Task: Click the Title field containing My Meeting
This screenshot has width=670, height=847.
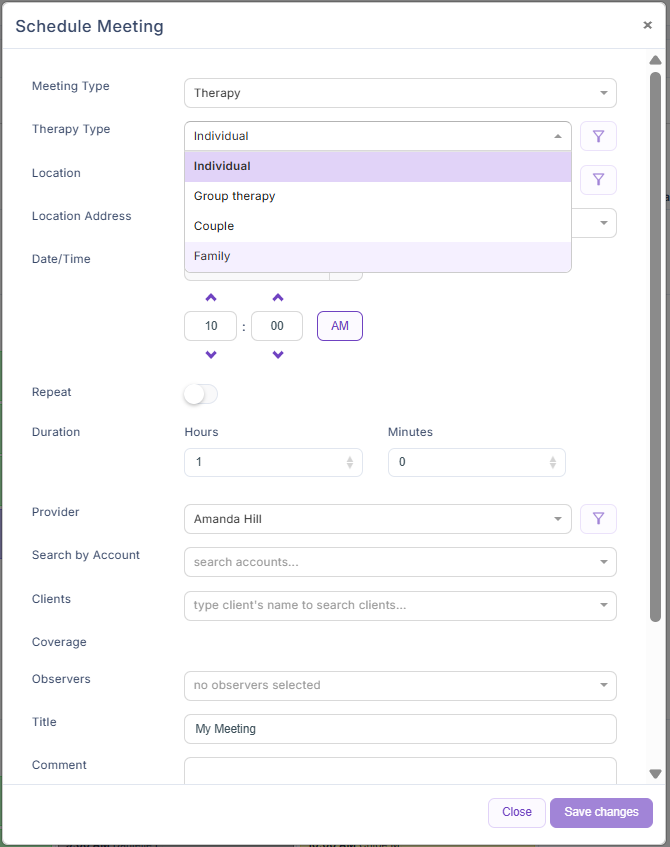Action: 400,729
